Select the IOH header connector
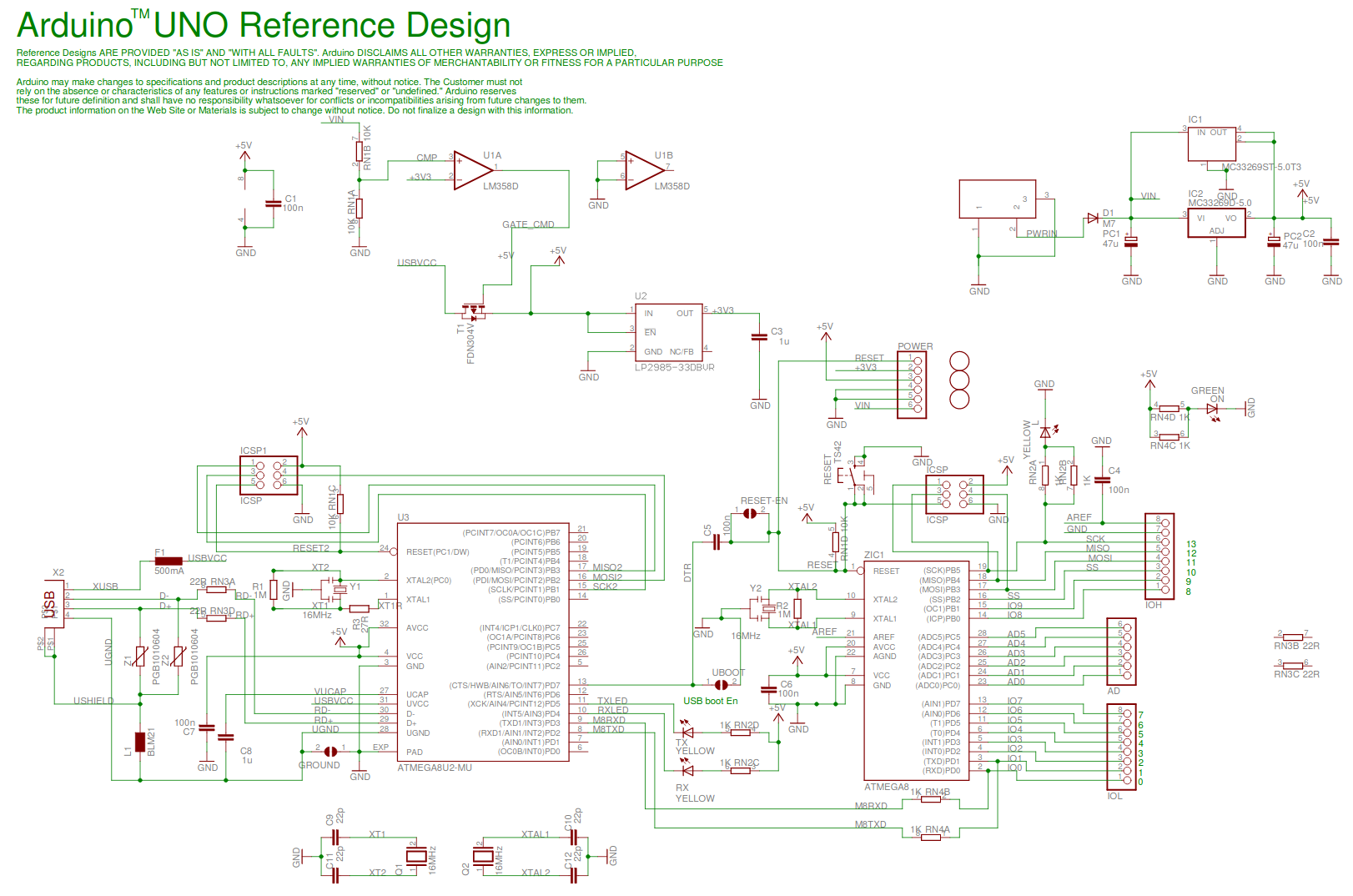Viewport: 1353px width, 896px height. [x=1159, y=556]
